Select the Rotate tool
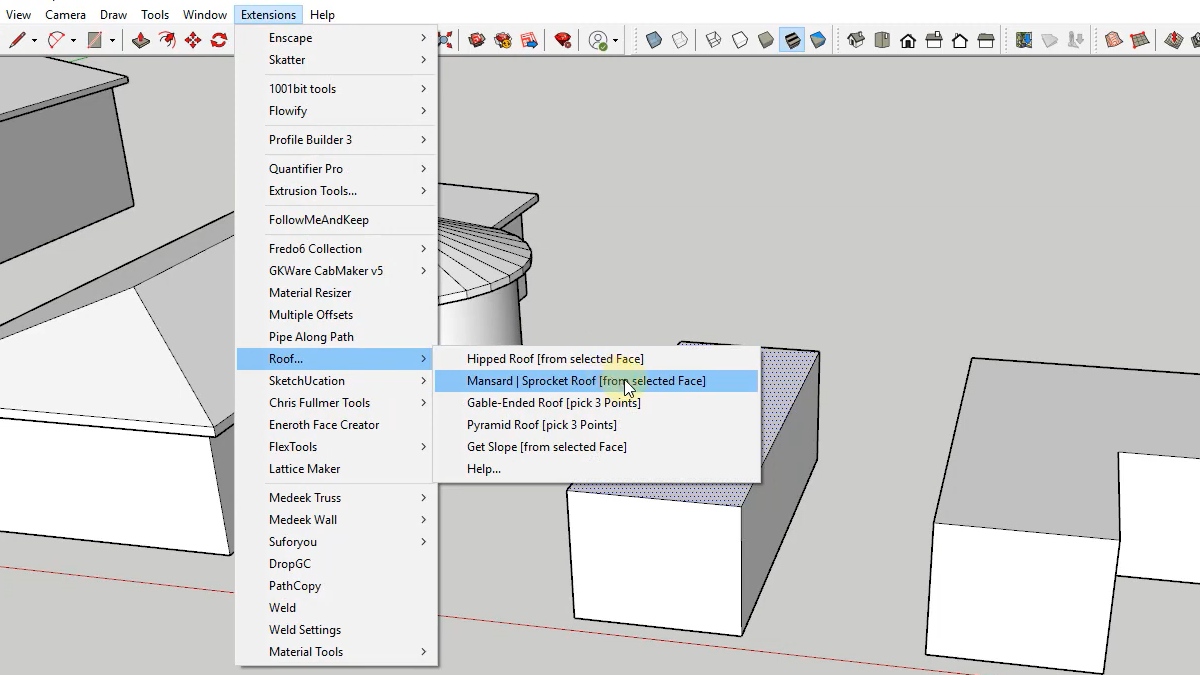Screen dimensions: 1200x675 click(219, 40)
